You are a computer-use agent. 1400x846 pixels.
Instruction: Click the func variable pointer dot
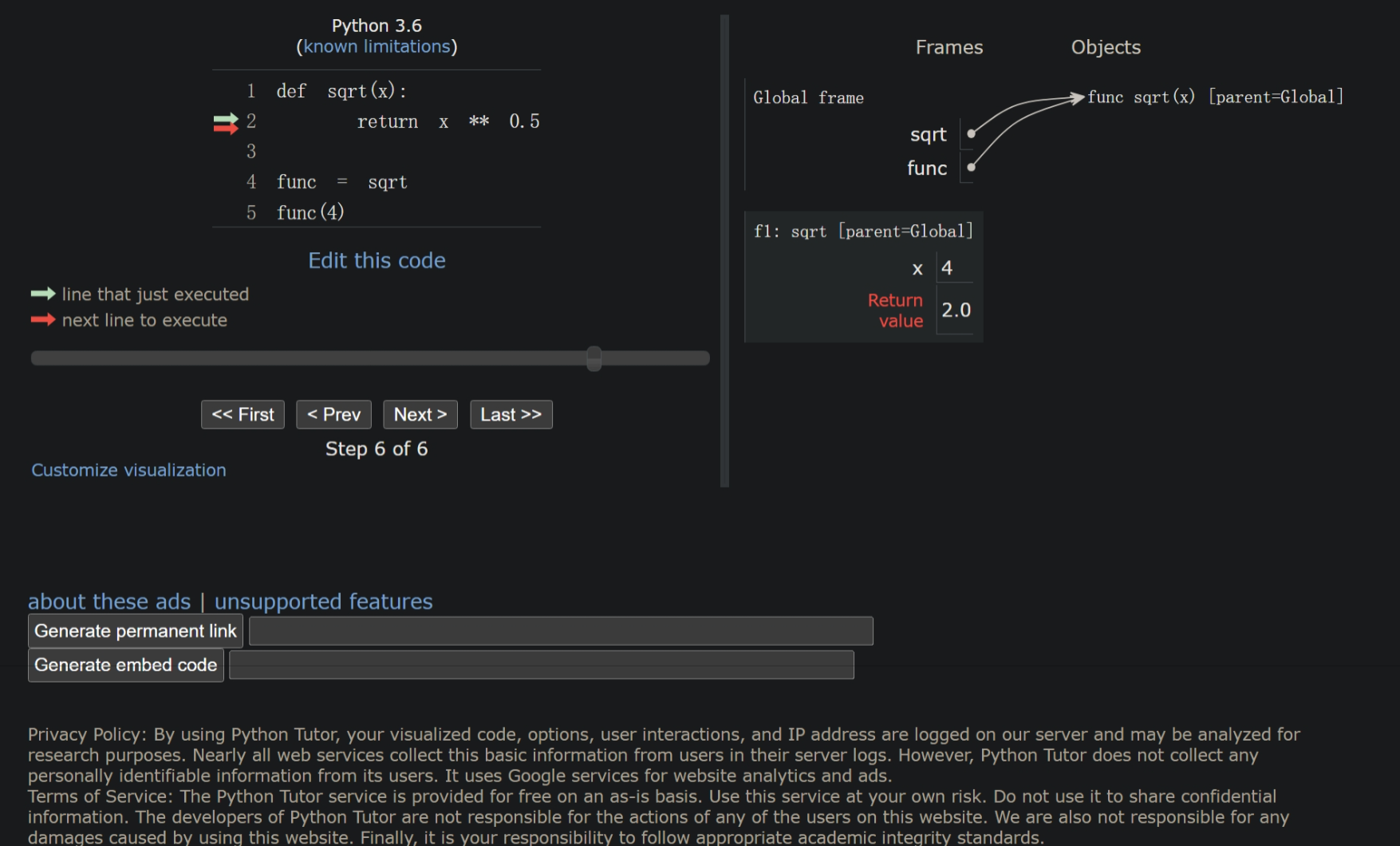tap(971, 168)
